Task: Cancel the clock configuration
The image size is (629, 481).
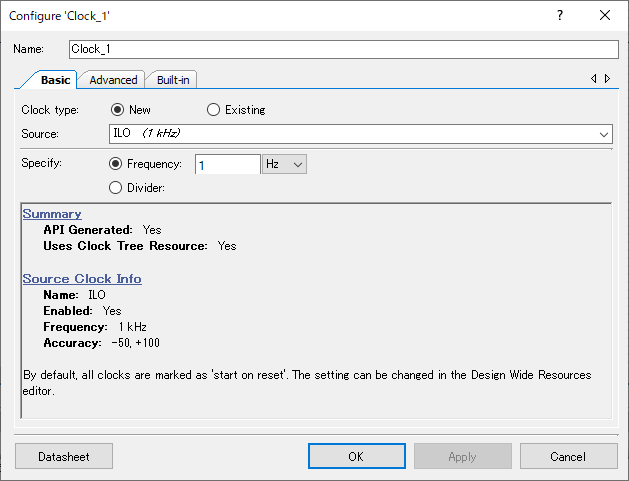Action: pos(568,456)
